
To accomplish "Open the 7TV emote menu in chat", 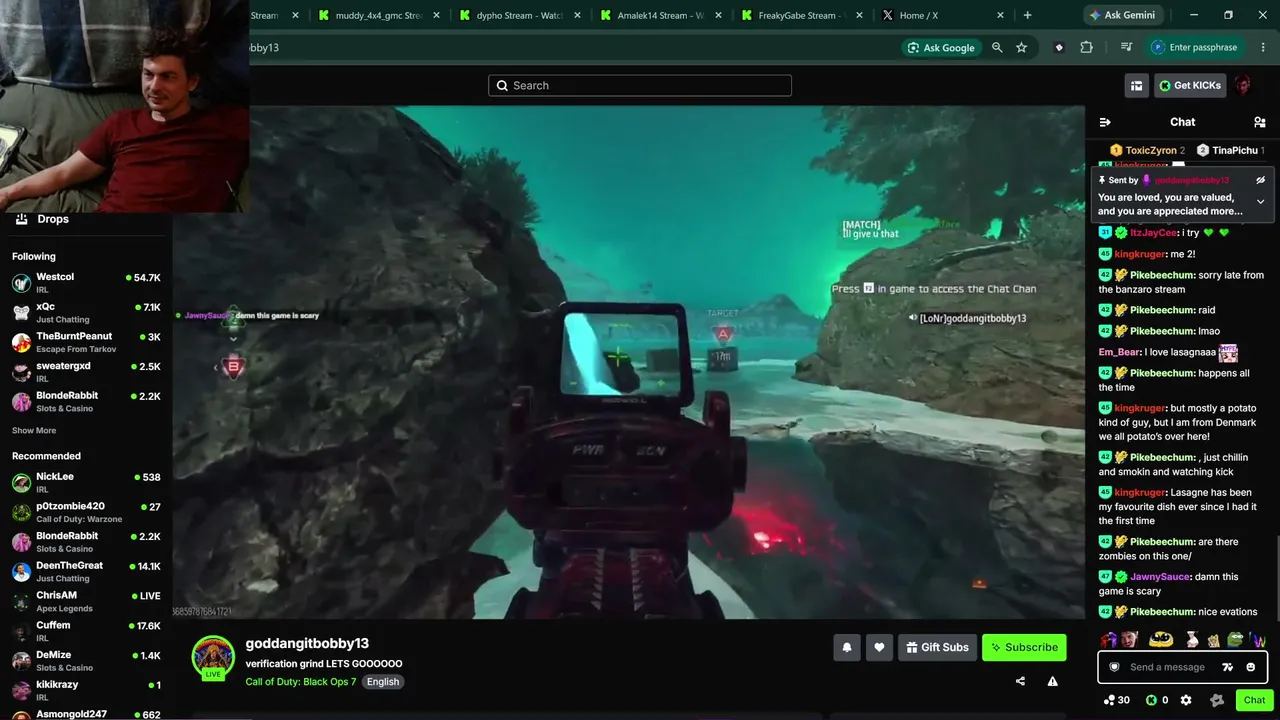I will pyautogui.click(x=1228, y=667).
